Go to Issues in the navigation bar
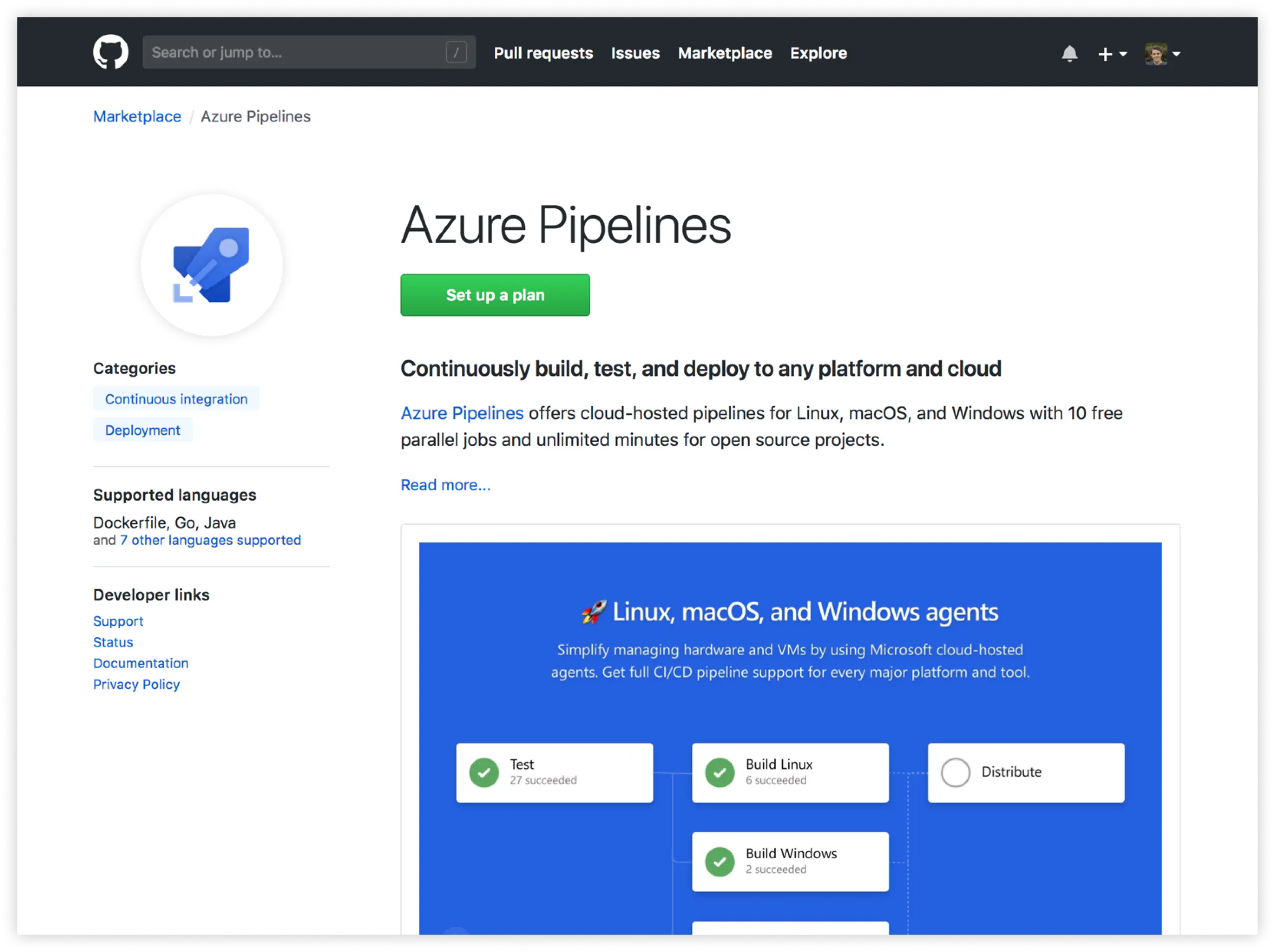This screenshot has height=952, width=1275. point(635,53)
